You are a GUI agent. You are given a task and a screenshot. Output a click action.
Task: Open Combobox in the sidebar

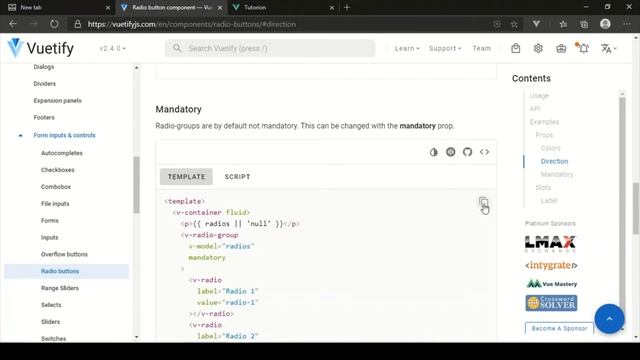(56, 187)
